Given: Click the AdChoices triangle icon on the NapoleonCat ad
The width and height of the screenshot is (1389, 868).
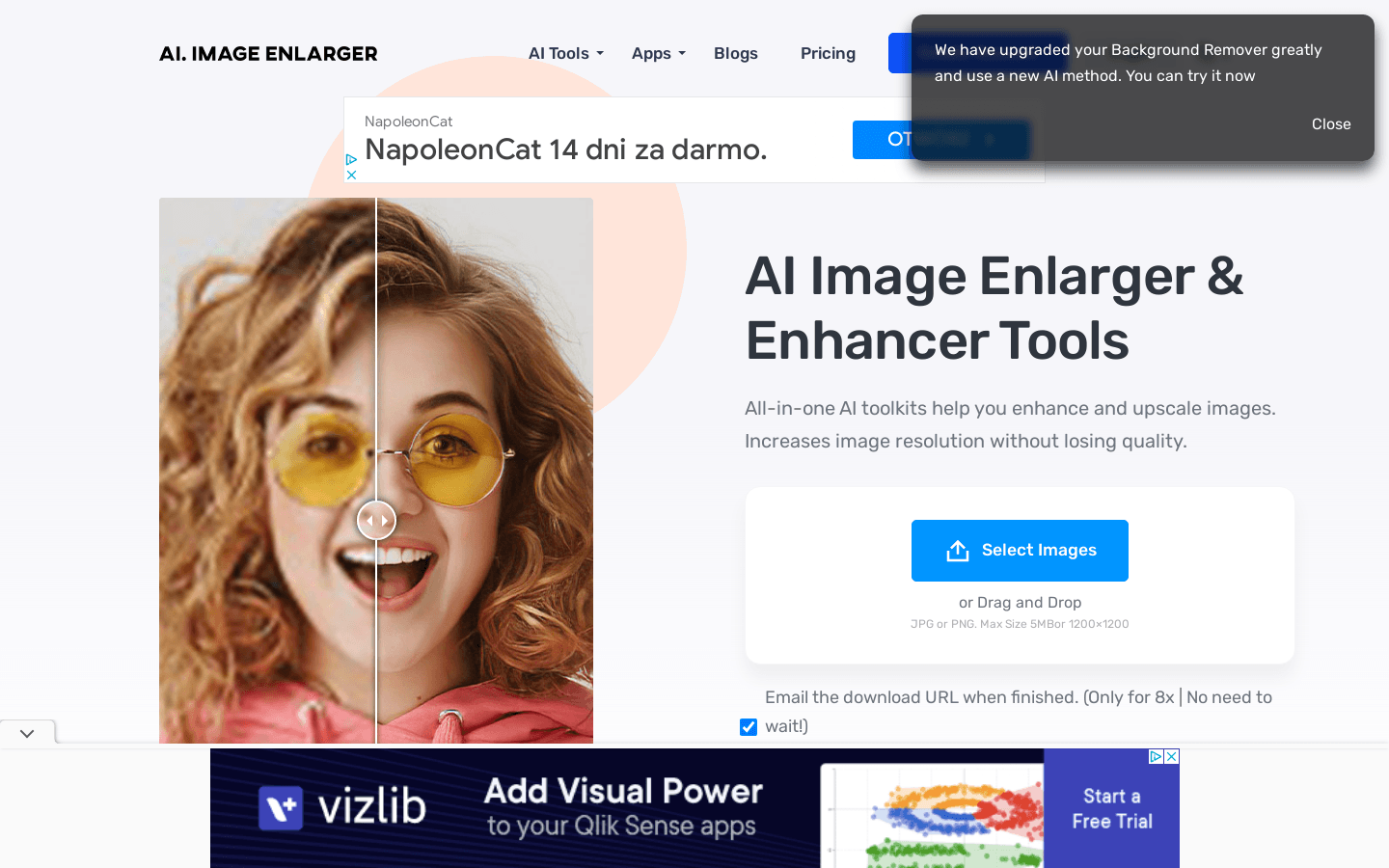Looking at the screenshot, I should point(352,160).
